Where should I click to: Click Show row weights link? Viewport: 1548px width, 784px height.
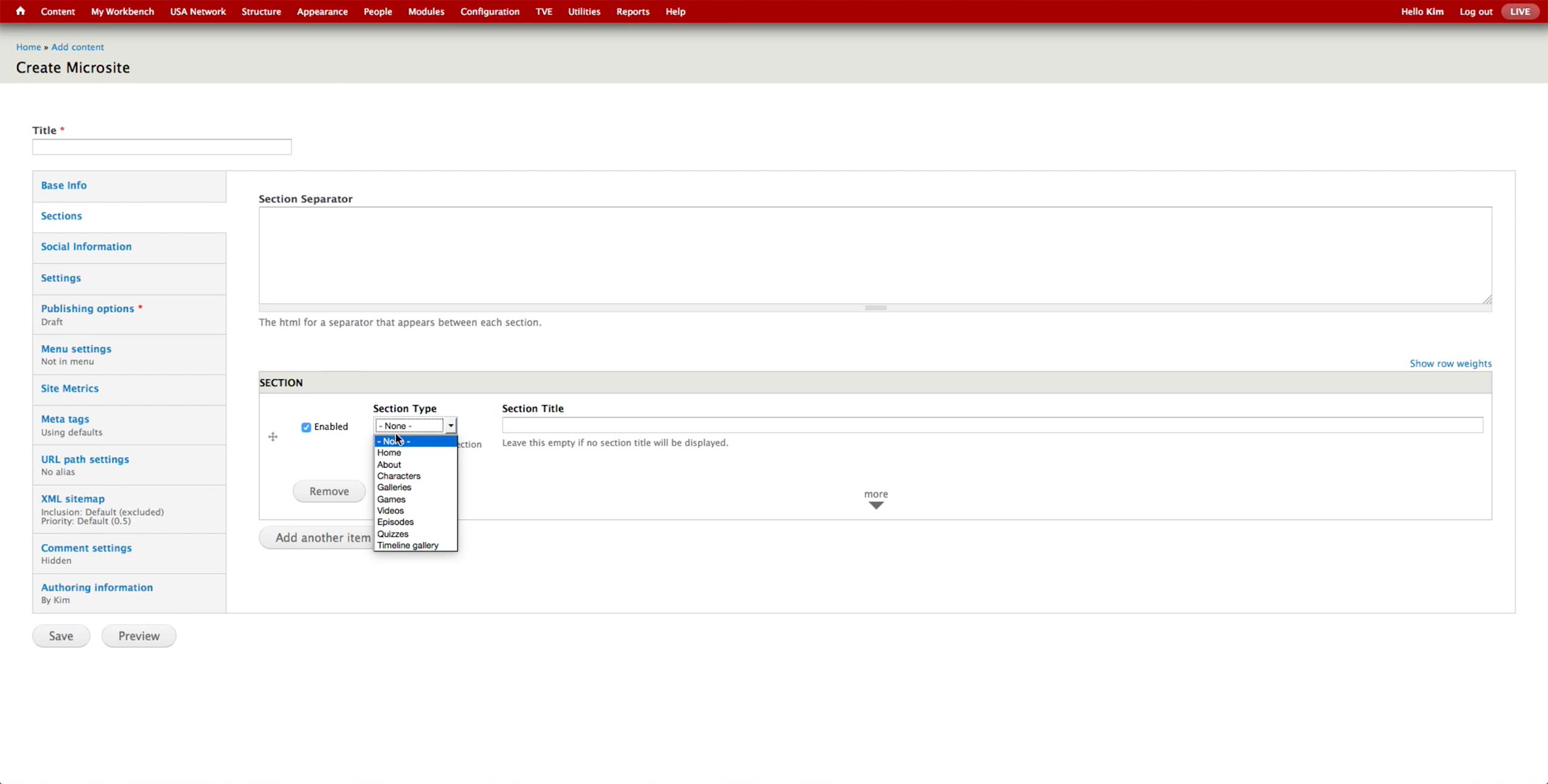coord(1450,363)
